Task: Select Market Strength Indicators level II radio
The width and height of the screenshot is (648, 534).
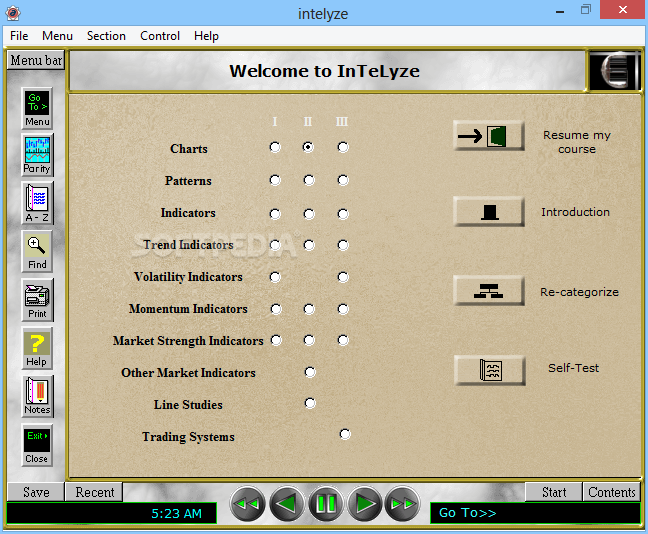Action: [309, 340]
